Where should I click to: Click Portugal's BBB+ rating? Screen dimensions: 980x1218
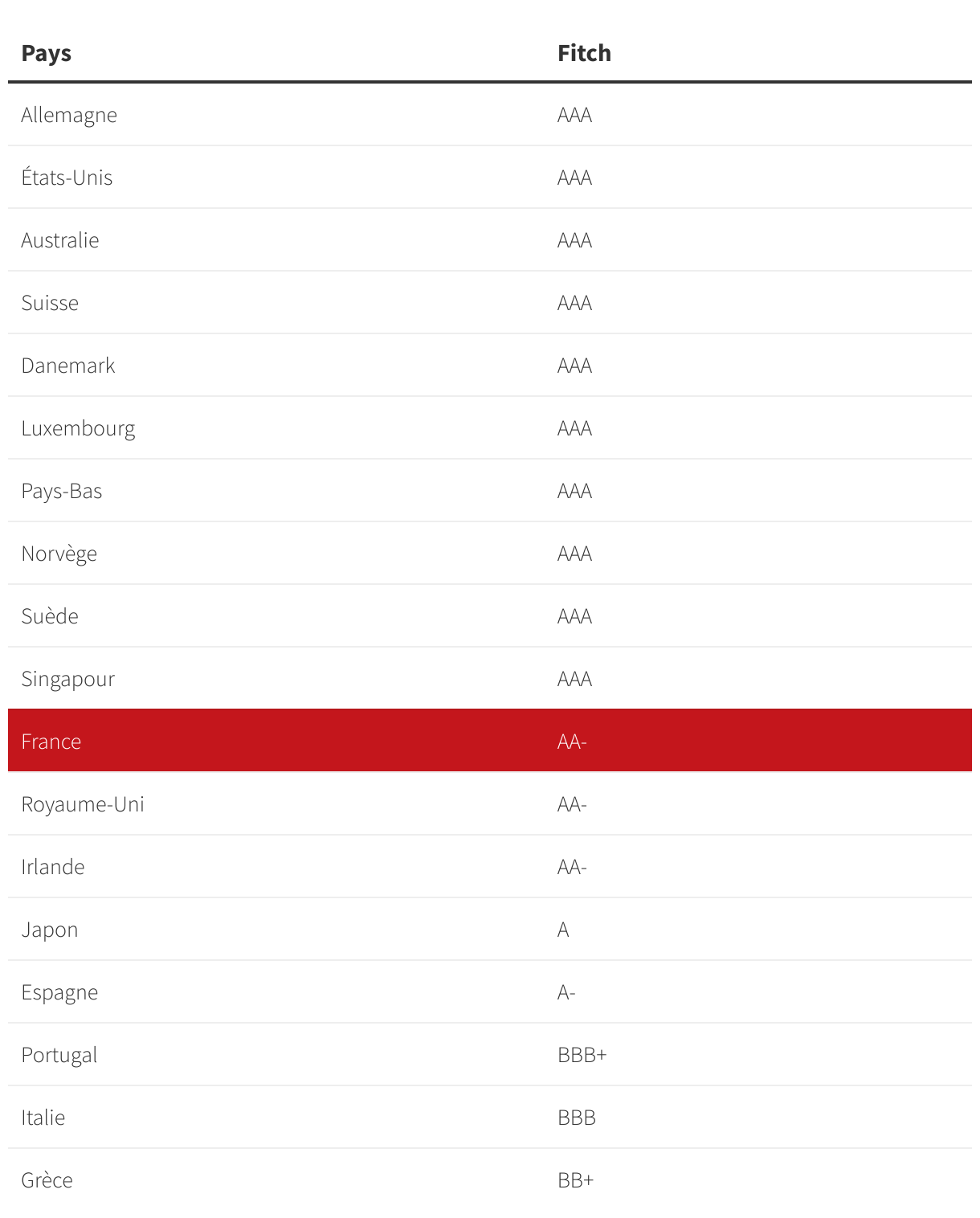(582, 1055)
